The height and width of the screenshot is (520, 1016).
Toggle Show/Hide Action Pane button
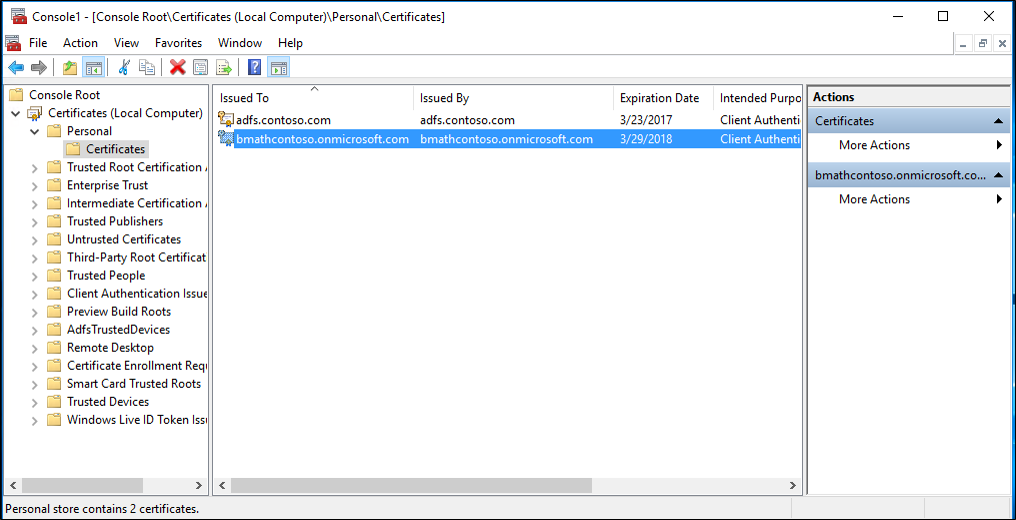click(279, 67)
